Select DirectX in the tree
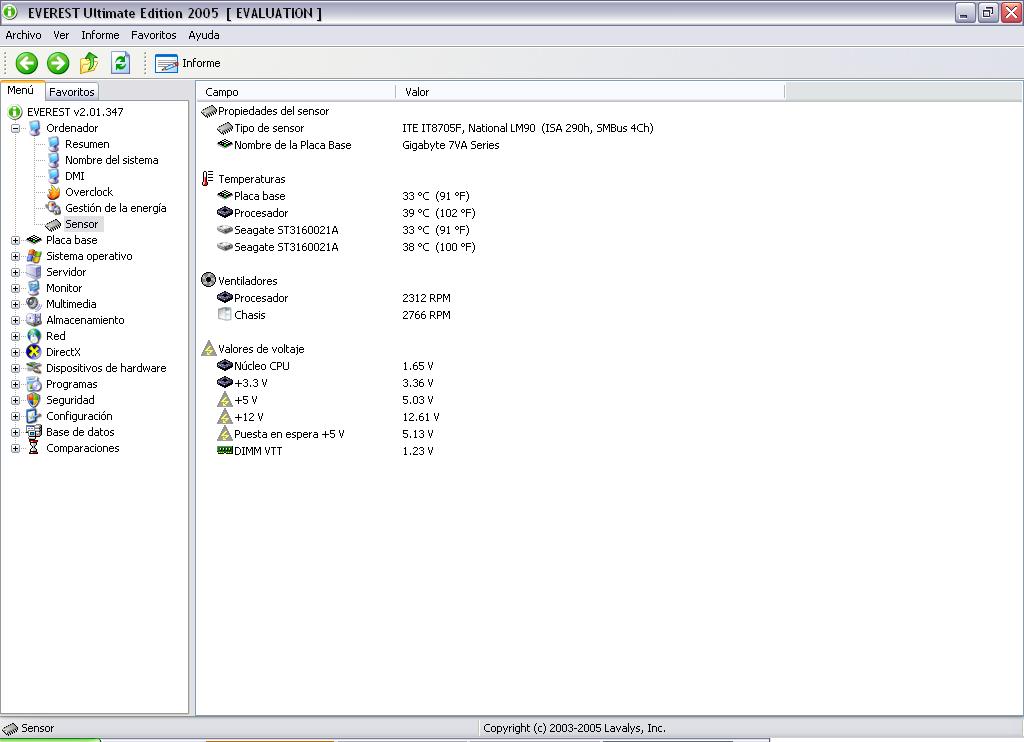 (x=63, y=352)
